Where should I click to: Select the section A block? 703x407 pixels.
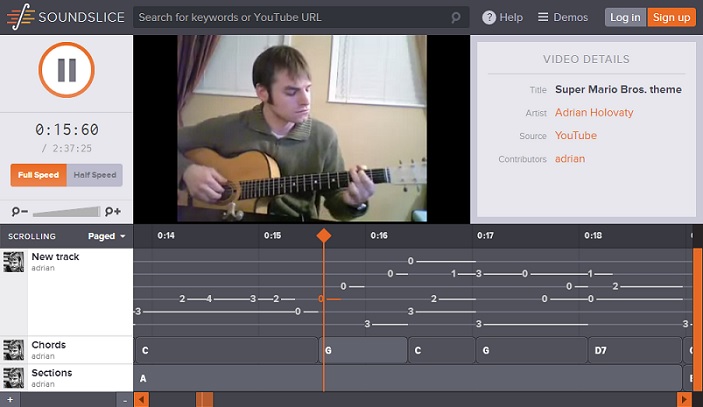tap(408, 378)
